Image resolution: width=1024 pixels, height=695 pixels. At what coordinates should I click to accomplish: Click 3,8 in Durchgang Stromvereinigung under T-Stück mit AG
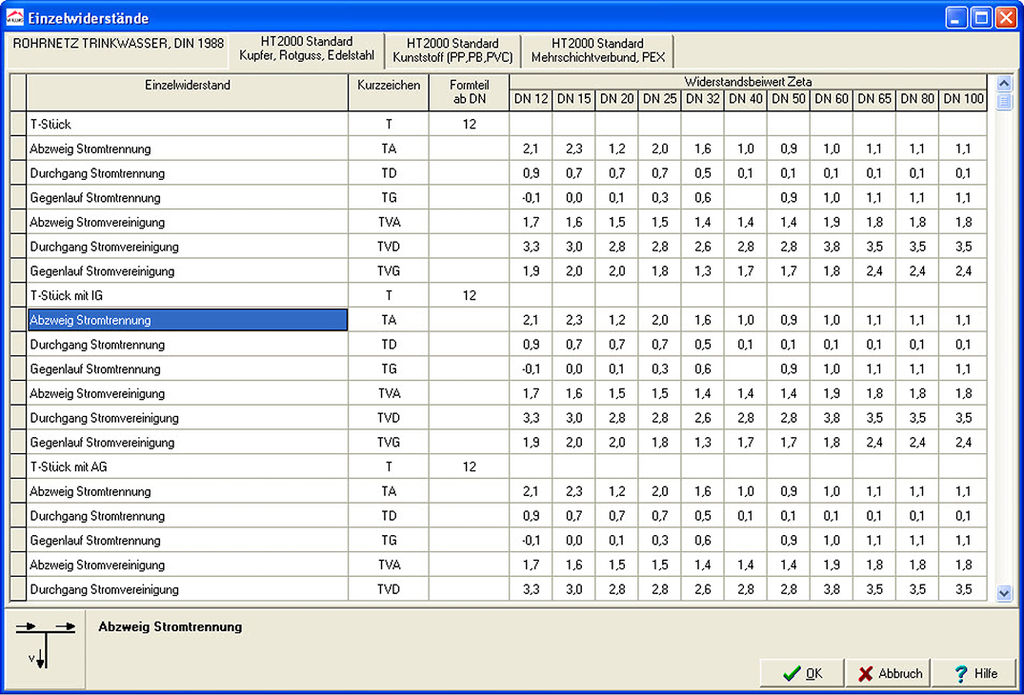coord(831,589)
